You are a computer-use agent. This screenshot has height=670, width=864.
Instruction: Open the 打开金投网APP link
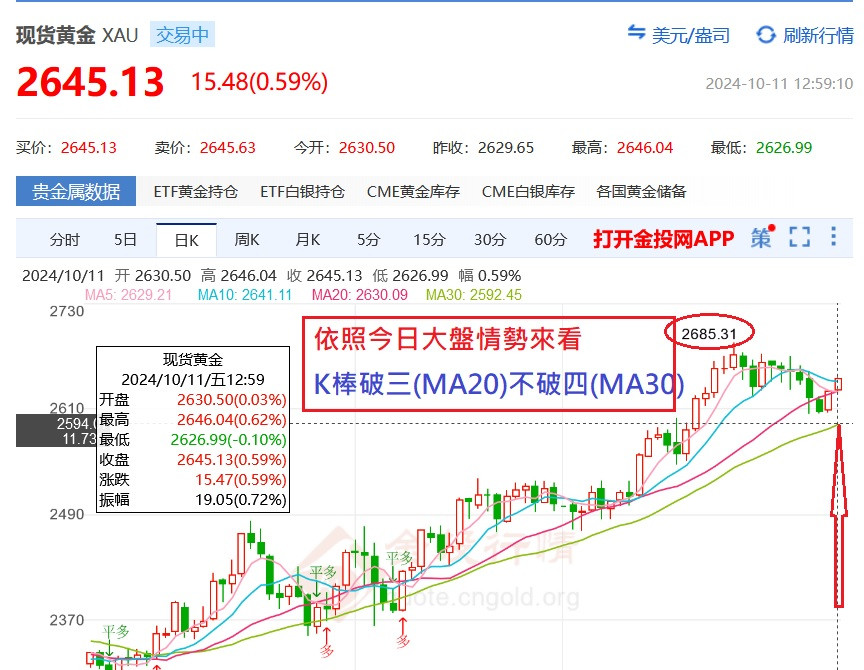tap(663, 238)
